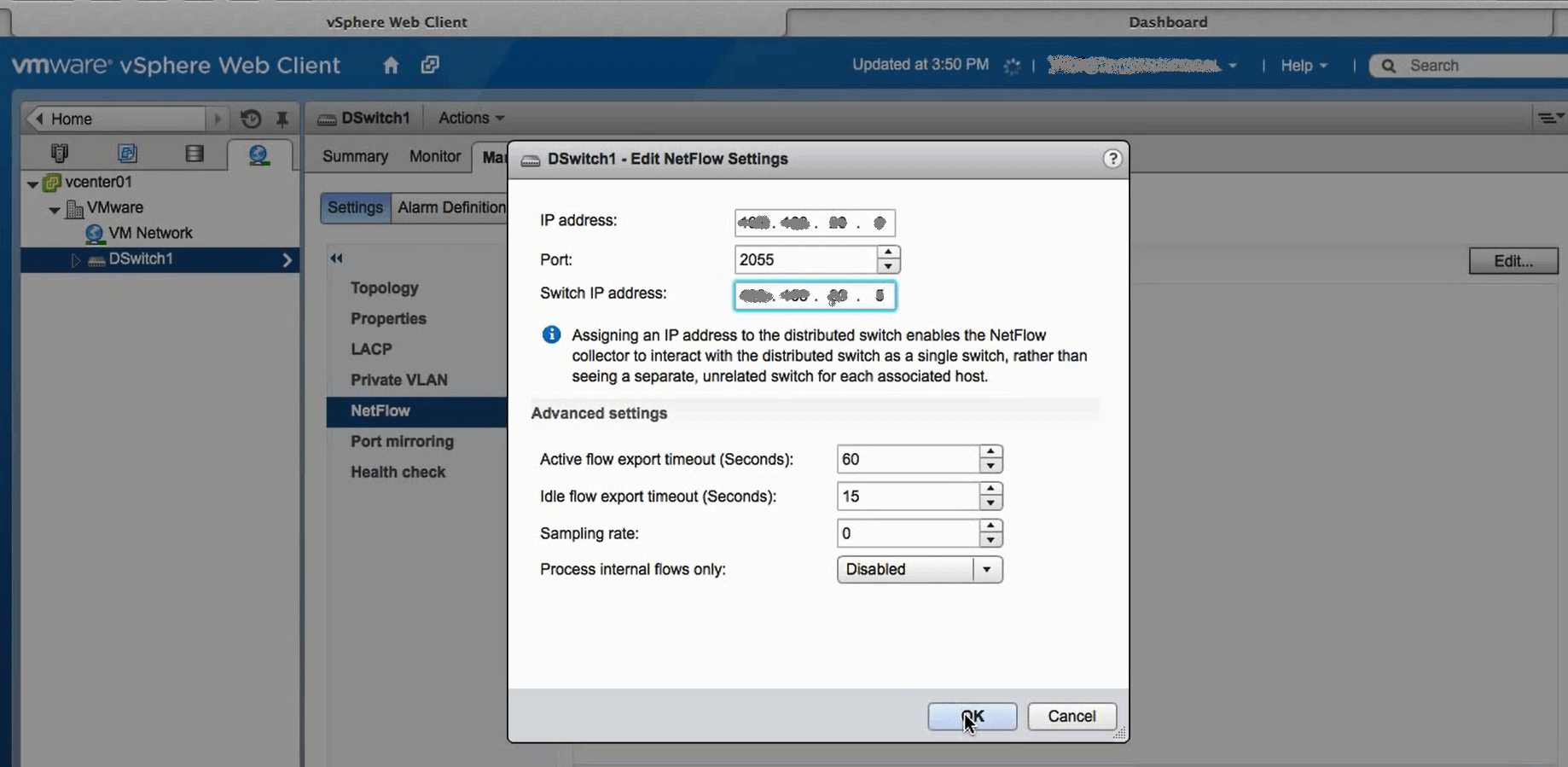1568x767 pixels.
Task: Collapse the settings side list with double arrow
Action: pyautogui.click(x=336, y=258)
